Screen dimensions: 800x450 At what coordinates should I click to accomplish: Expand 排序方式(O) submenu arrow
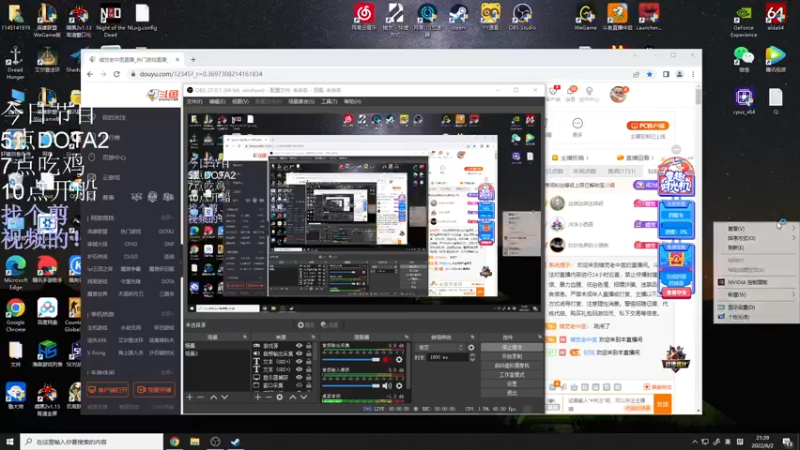tap(793, 238)
